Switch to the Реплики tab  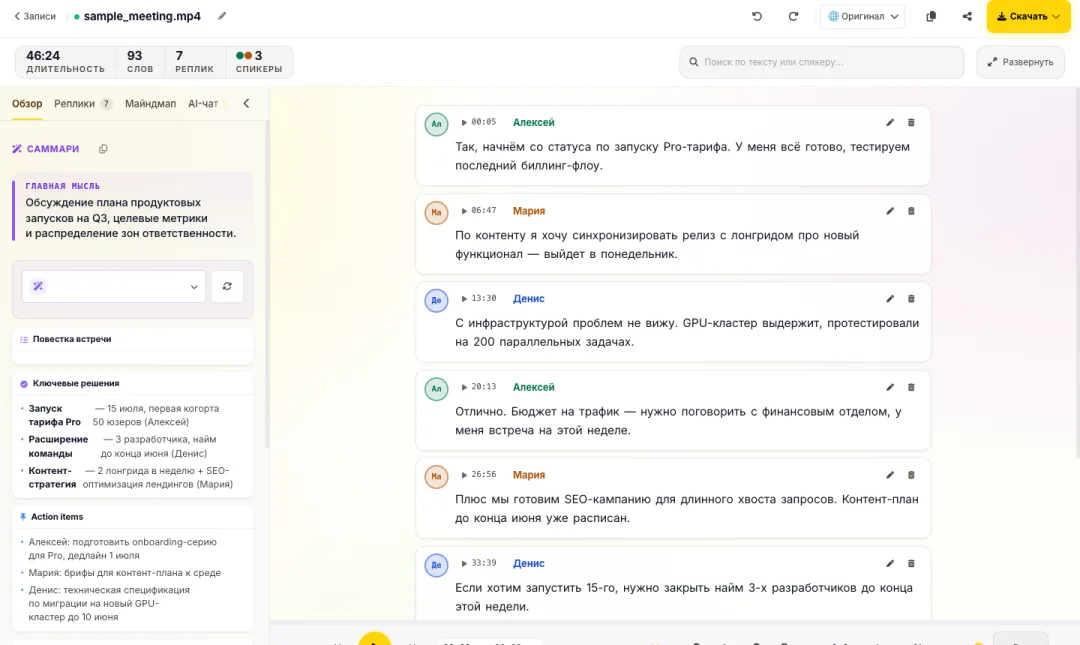[x=82, y=103]
